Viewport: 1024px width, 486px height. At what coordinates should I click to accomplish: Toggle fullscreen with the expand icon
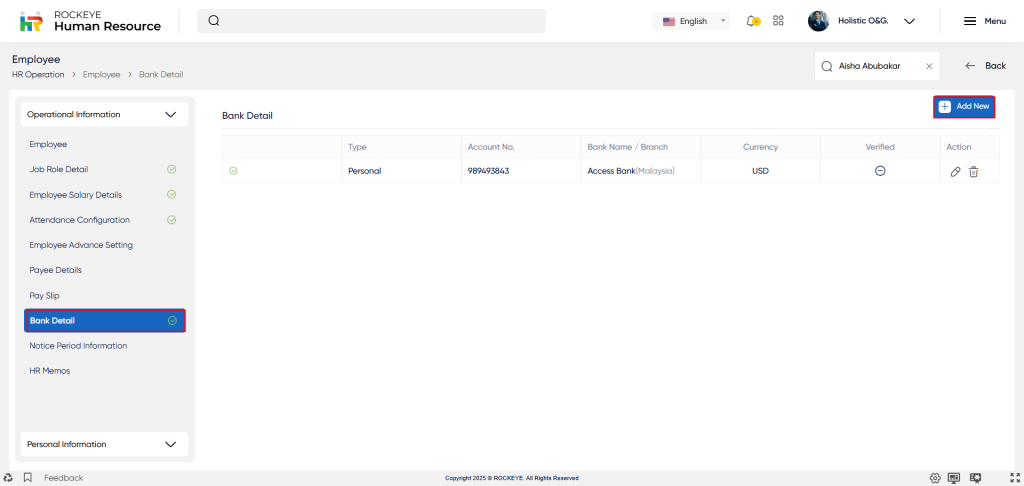coord(1015,478)
